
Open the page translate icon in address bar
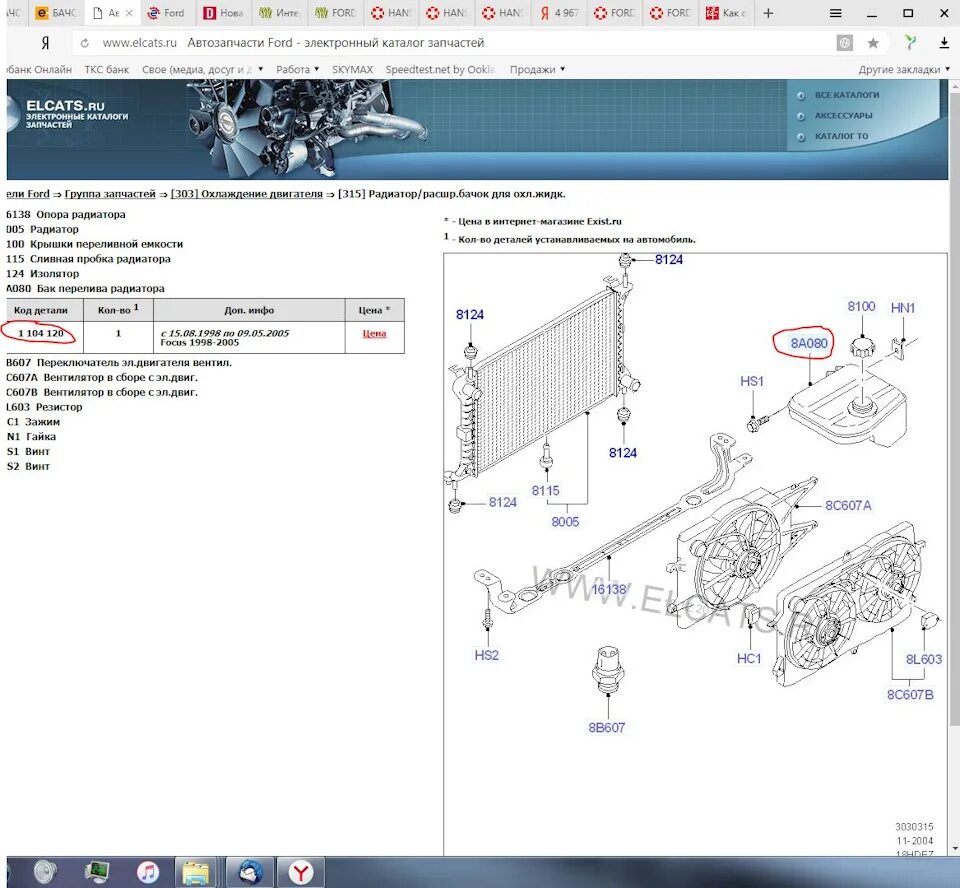click(845, 43)
